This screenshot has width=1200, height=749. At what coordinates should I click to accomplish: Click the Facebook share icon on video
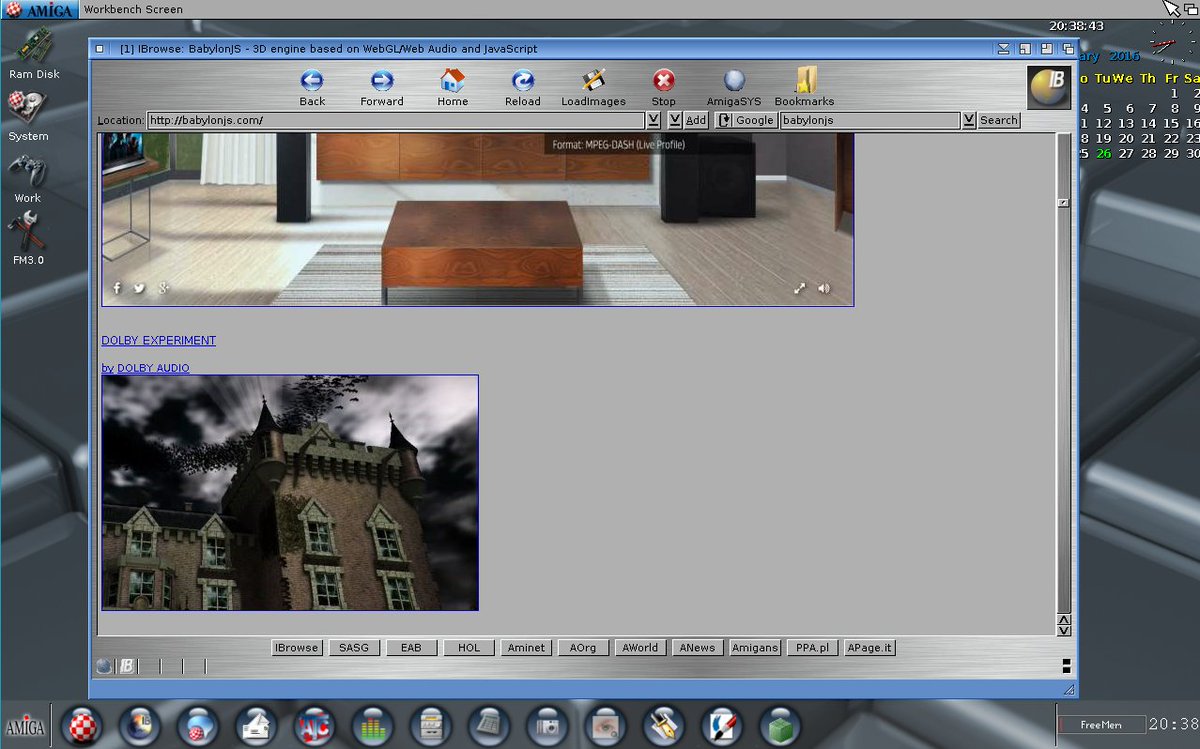click(117, 288)
